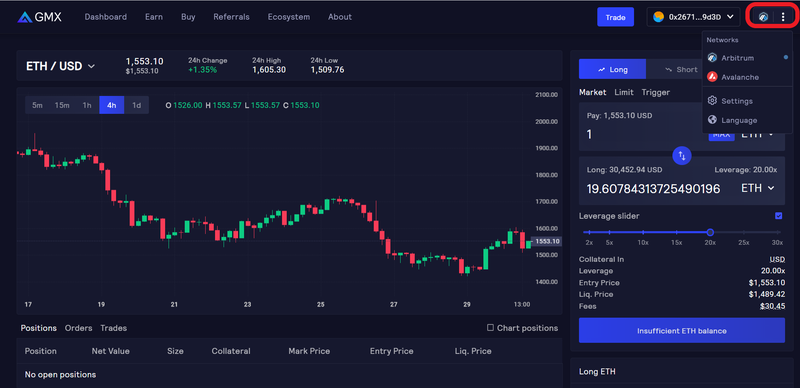Open the Orders tab
Screen dimensions: 800x388
(79, 328)
